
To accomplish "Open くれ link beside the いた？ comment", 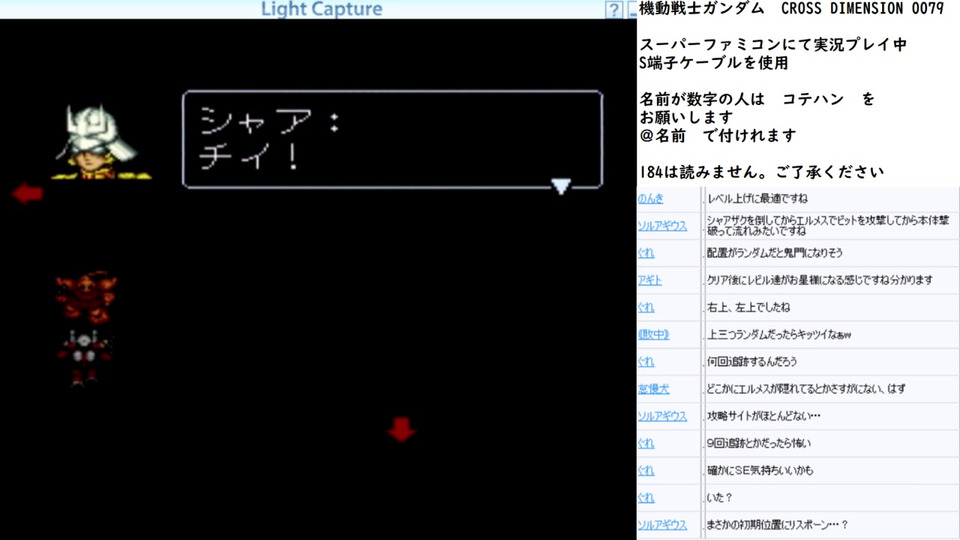I will click(x=646, y=498).
